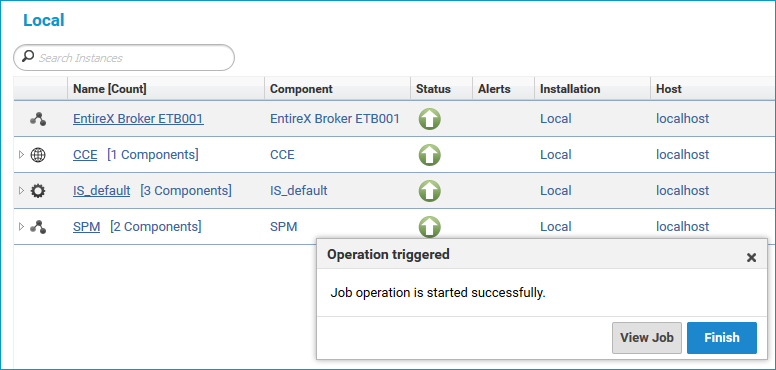Click the Finish button
This screenshot has height=370, width=776.
[722, 338]
